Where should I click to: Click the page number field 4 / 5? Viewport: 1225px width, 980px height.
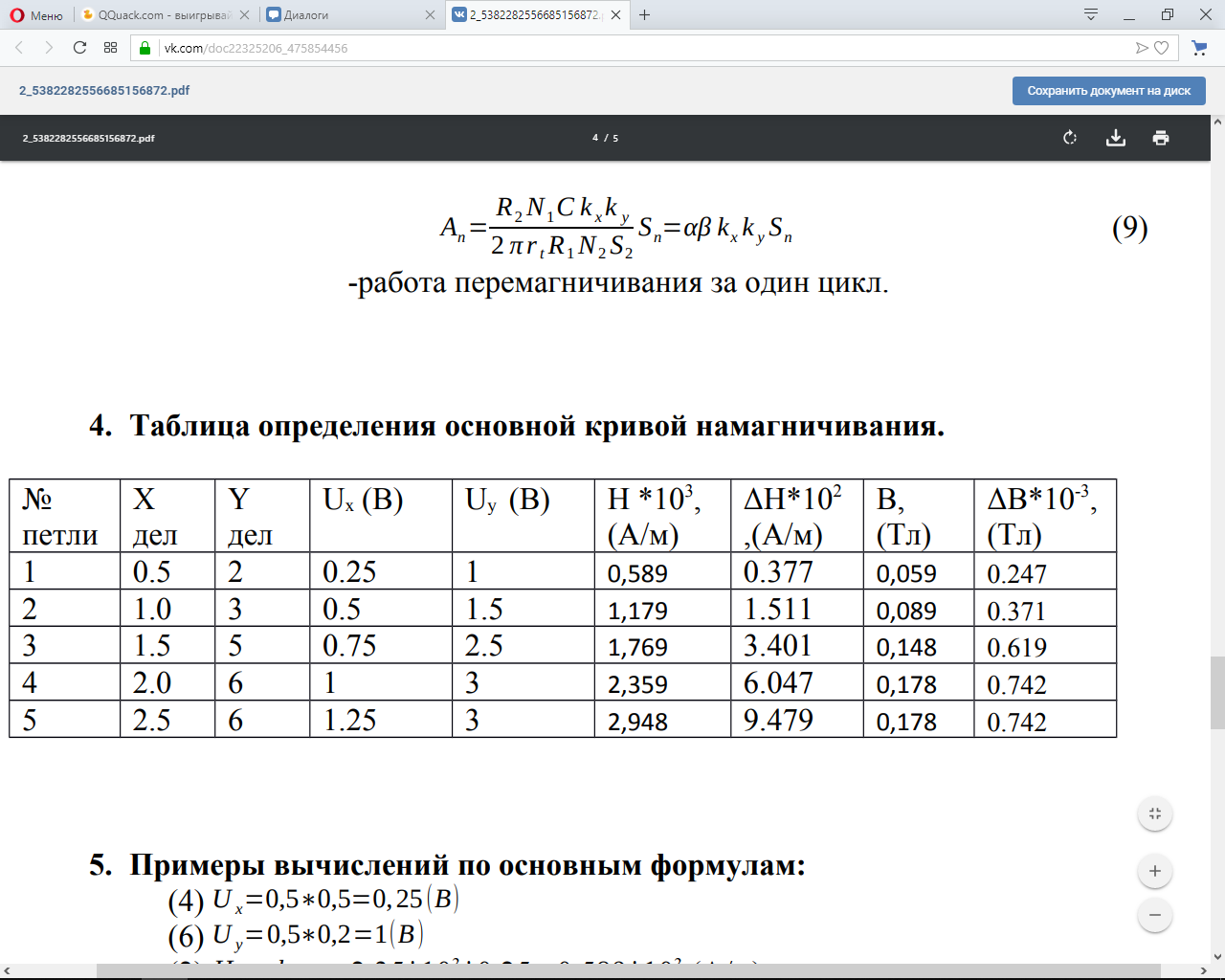pyautogui.click(x=605, y=138)
